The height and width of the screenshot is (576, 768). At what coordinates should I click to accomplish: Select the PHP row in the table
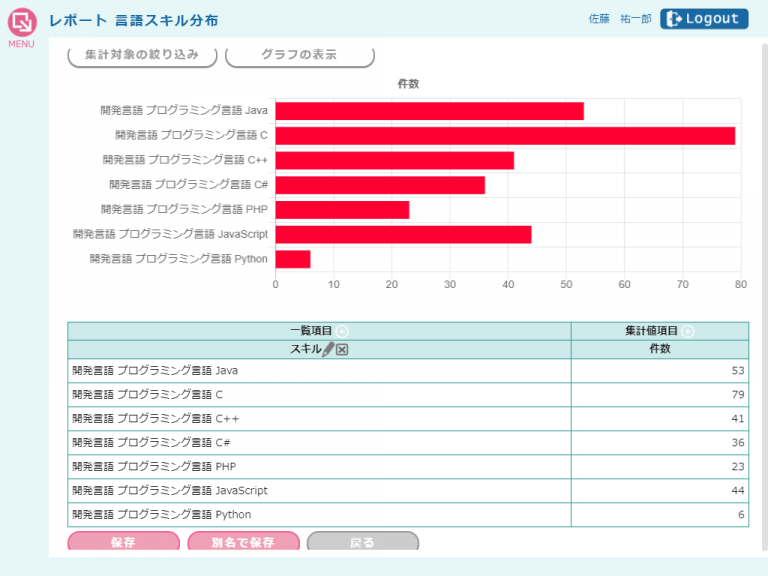pos(319,467)
